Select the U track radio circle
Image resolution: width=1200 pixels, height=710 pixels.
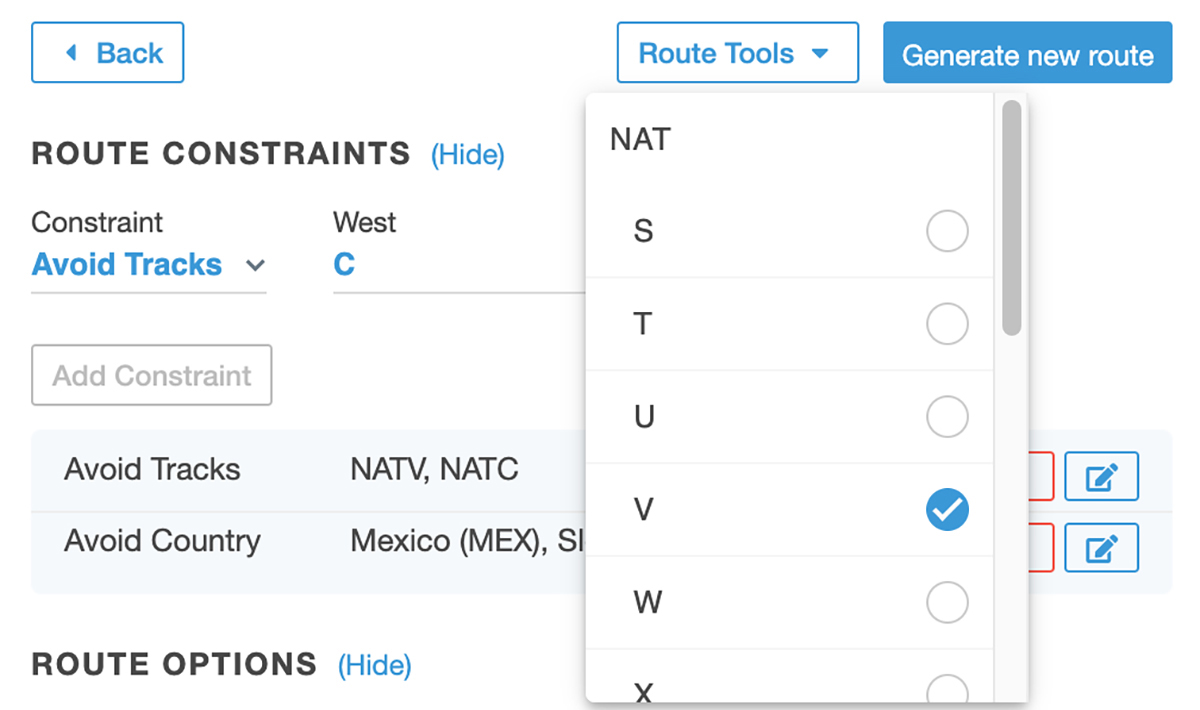(x=947, y=417)
